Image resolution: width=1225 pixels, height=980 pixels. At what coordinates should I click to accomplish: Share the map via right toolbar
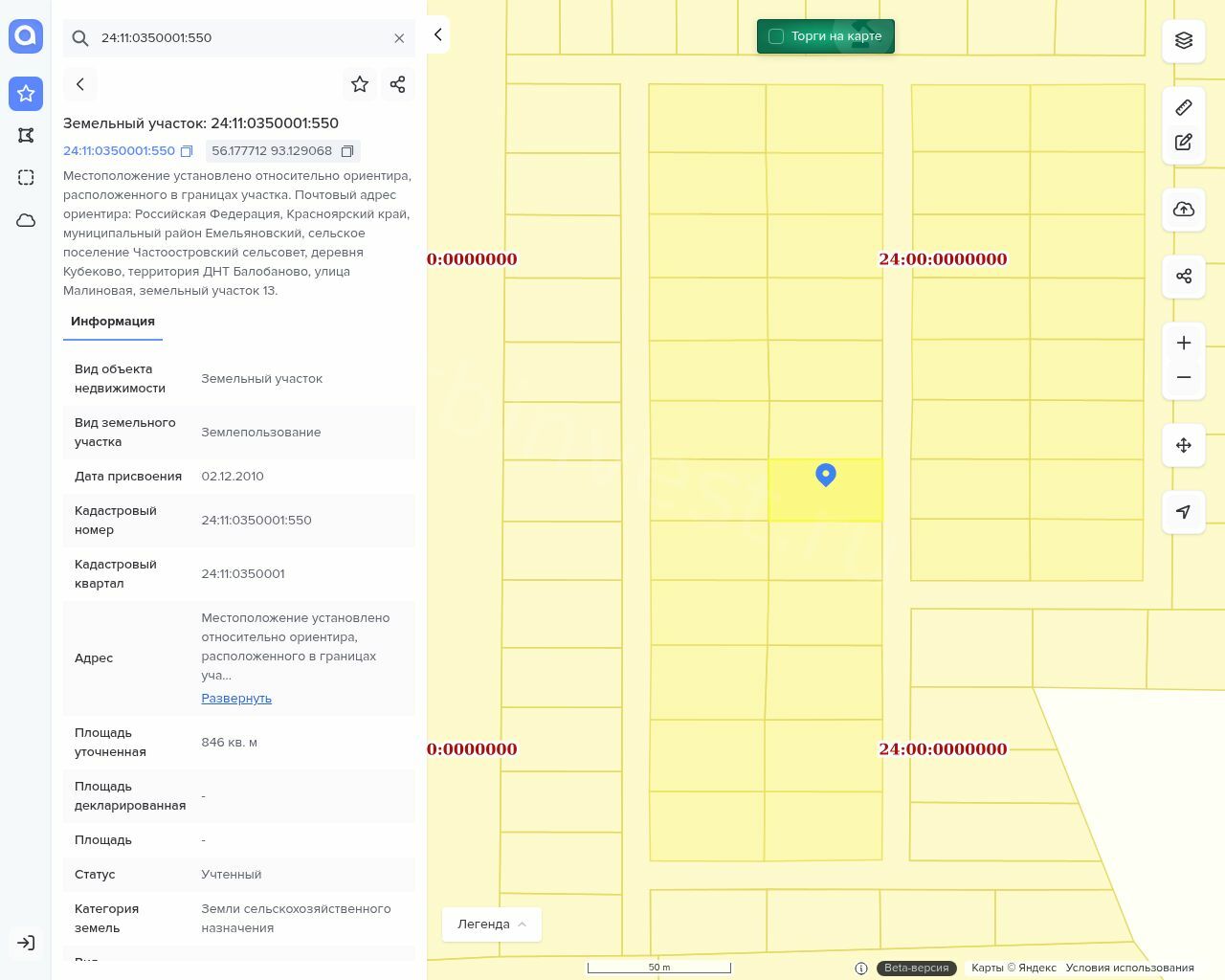(x=1184, y=277)
